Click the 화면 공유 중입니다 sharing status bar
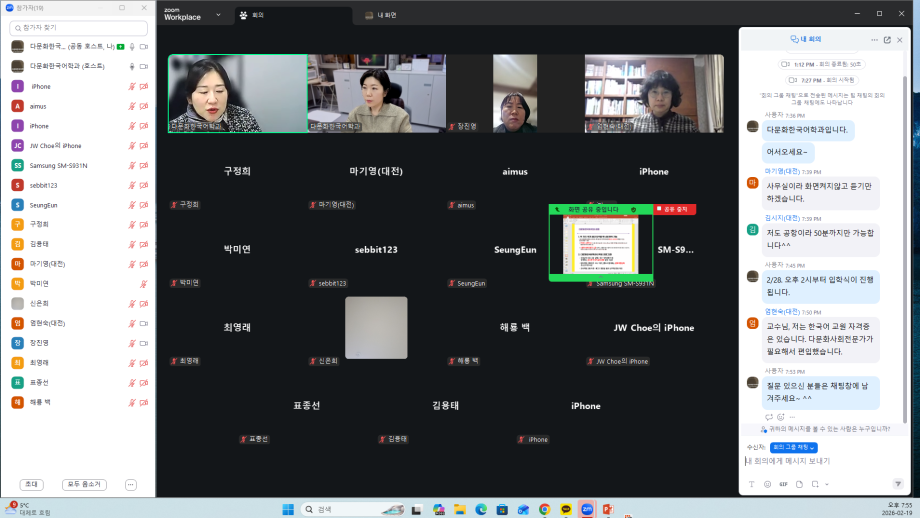The width and height of the screenshot is (920, 518). click(600, 209)
